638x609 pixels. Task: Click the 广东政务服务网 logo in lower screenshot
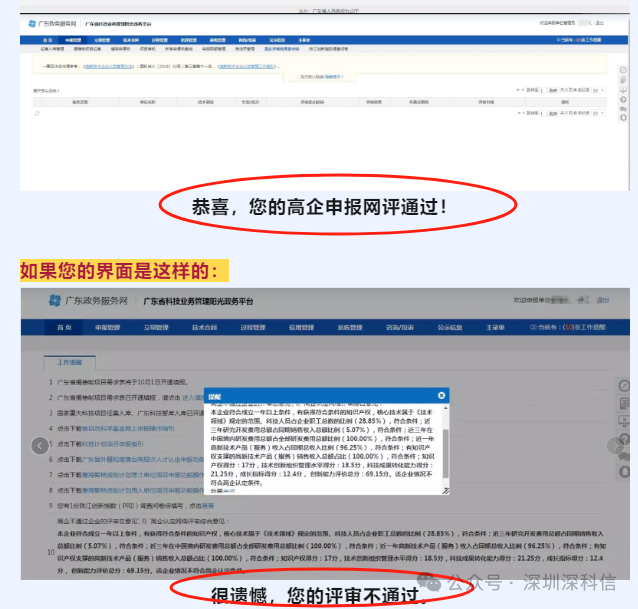[x=88, y=301]
